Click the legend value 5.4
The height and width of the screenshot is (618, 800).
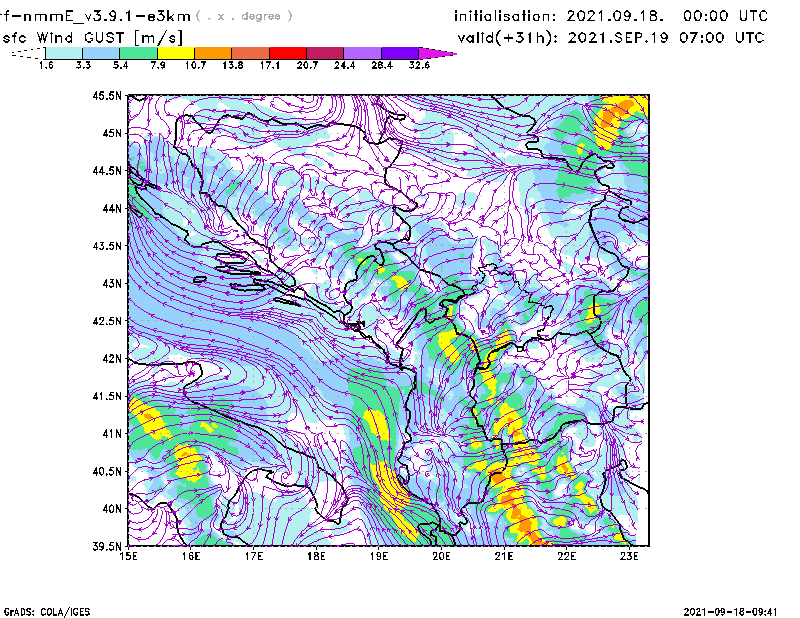(120, 65)
